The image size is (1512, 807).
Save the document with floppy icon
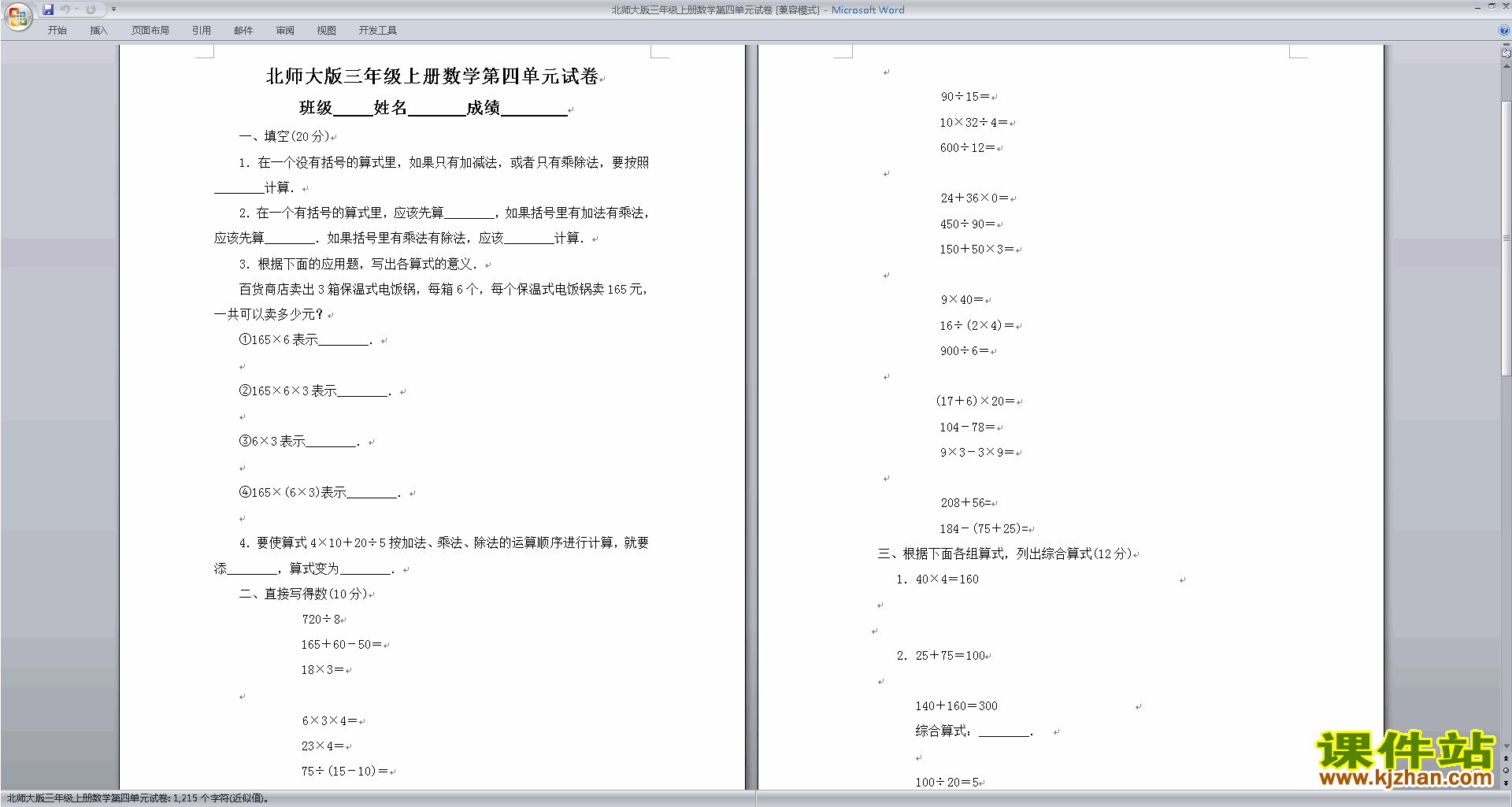point(48,9)
